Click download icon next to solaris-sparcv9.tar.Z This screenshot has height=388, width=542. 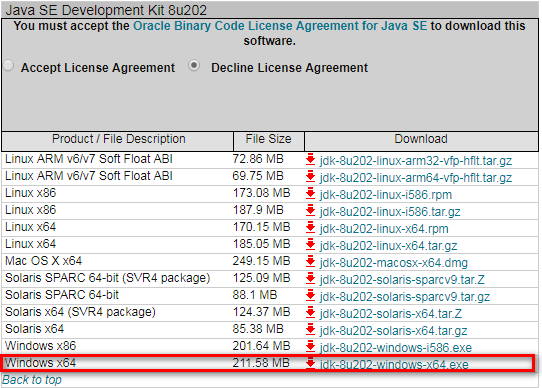coord(310,279)
